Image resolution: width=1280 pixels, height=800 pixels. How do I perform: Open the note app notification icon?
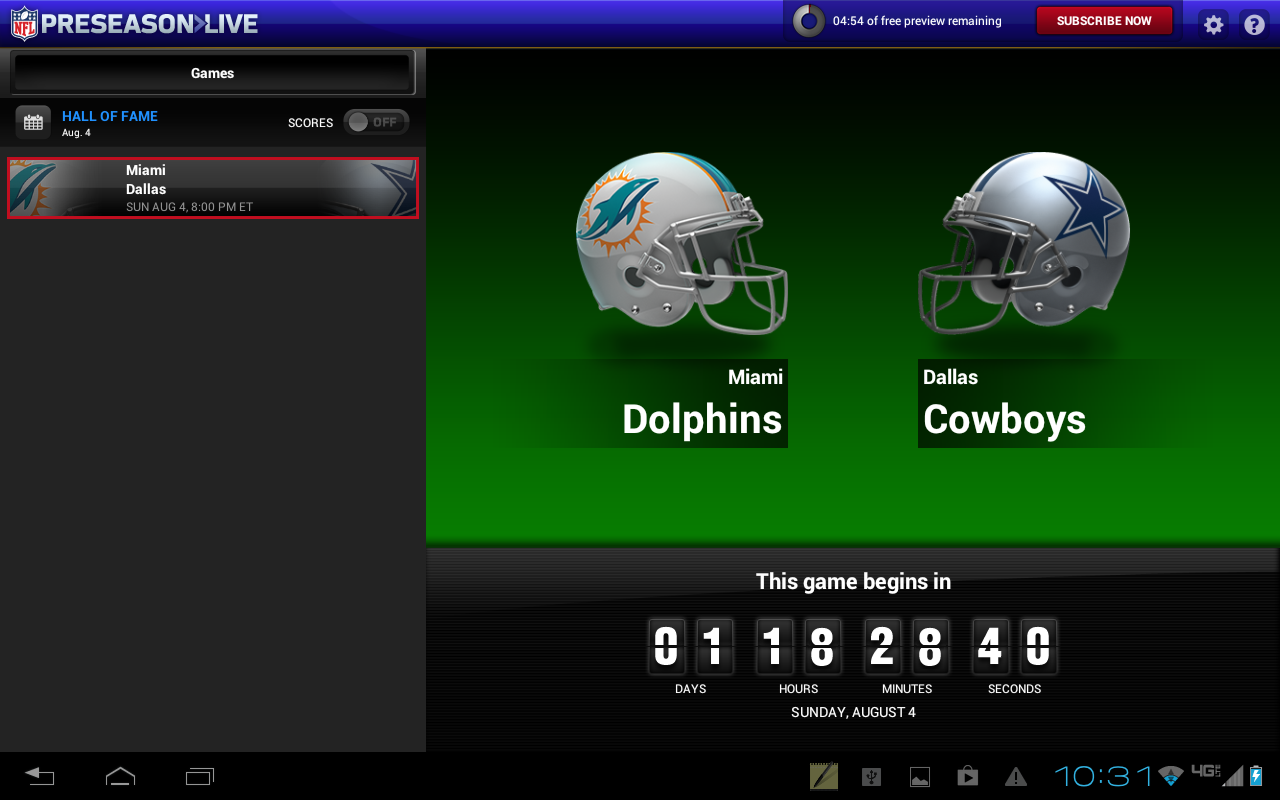824,776
